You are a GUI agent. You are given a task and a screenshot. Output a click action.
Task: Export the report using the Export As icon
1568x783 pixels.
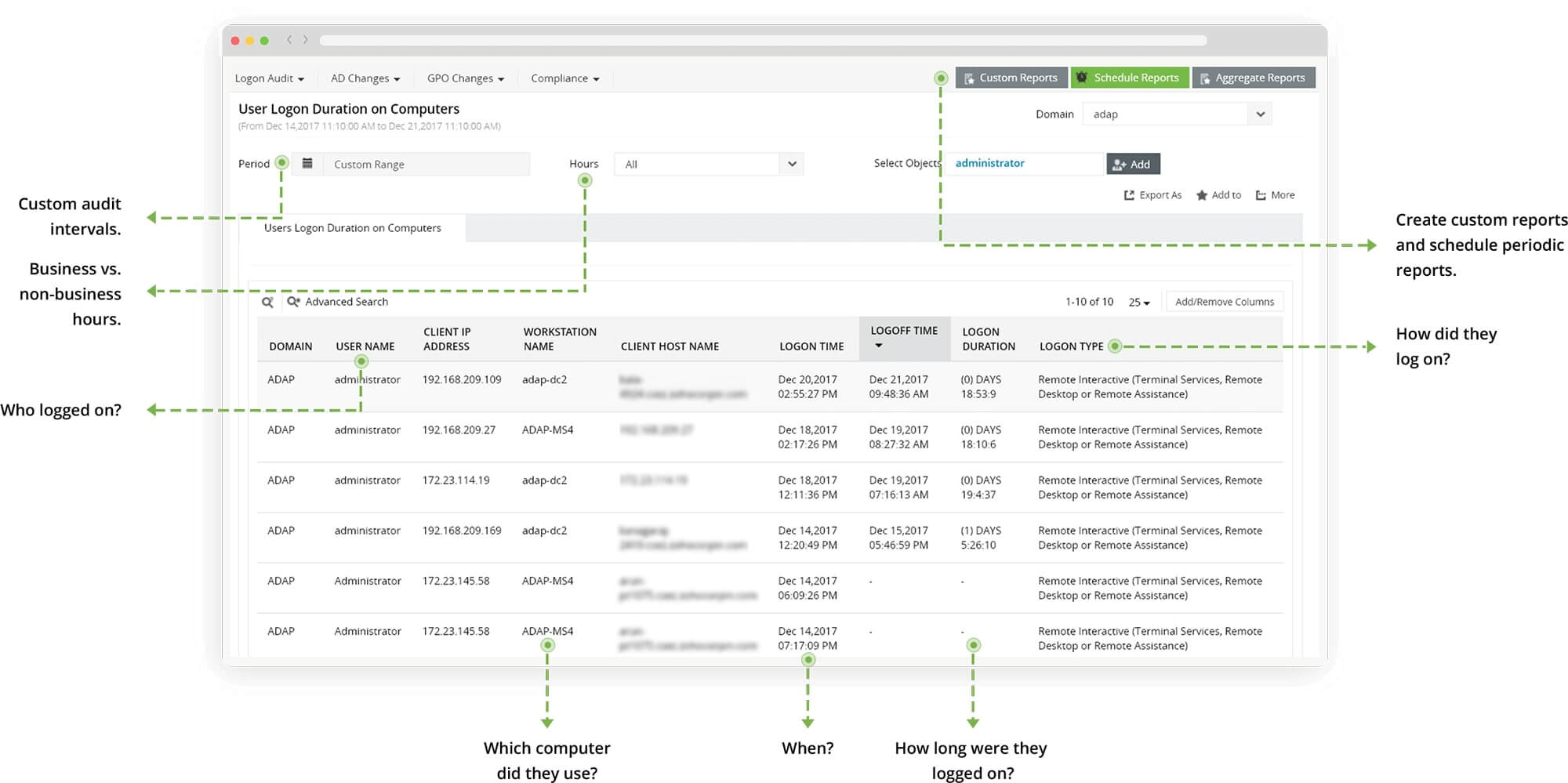1152,194
